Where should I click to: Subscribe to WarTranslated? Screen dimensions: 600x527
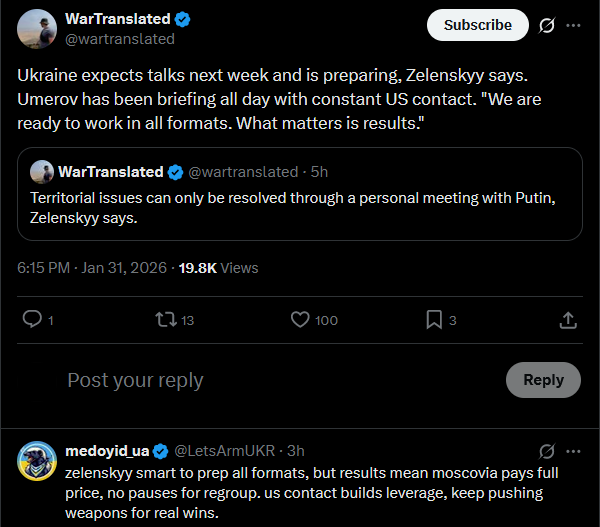point(478,25)
